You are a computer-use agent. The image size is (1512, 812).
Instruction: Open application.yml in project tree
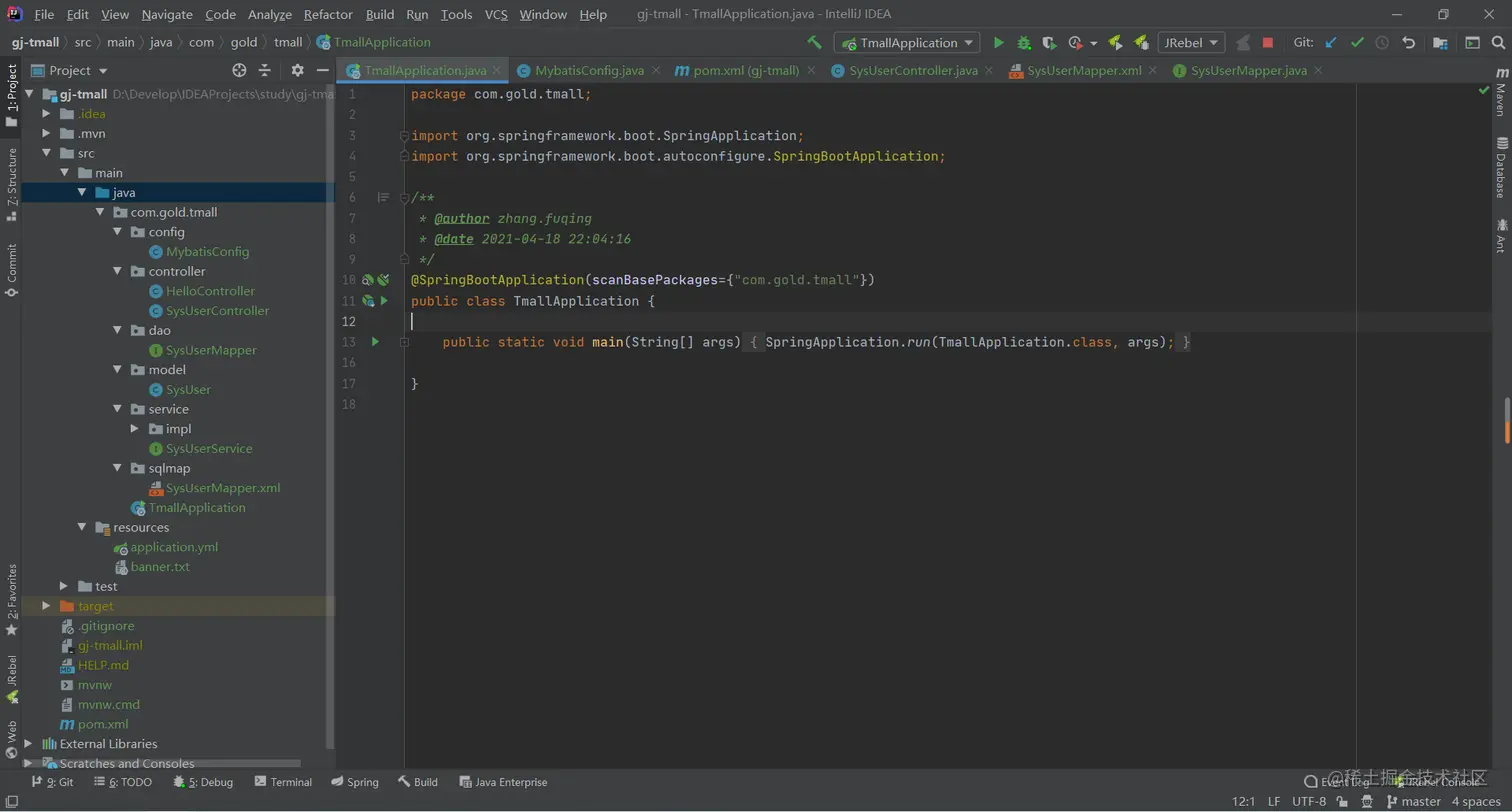click(x=174, y=547)
